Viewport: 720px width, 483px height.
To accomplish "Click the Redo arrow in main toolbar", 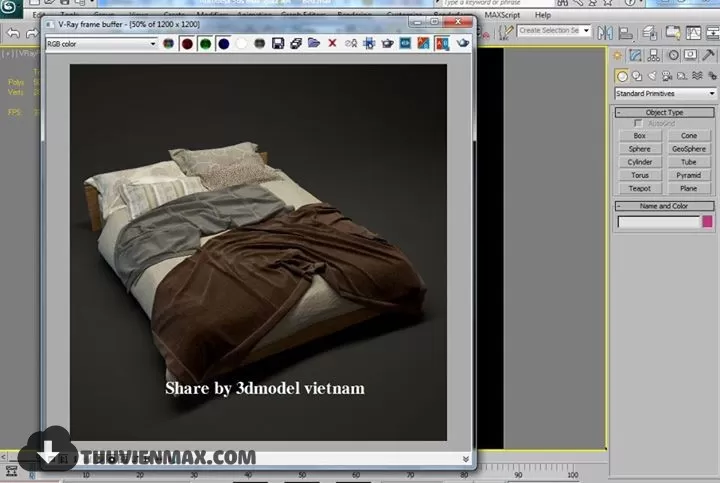I will pos(32,33).
